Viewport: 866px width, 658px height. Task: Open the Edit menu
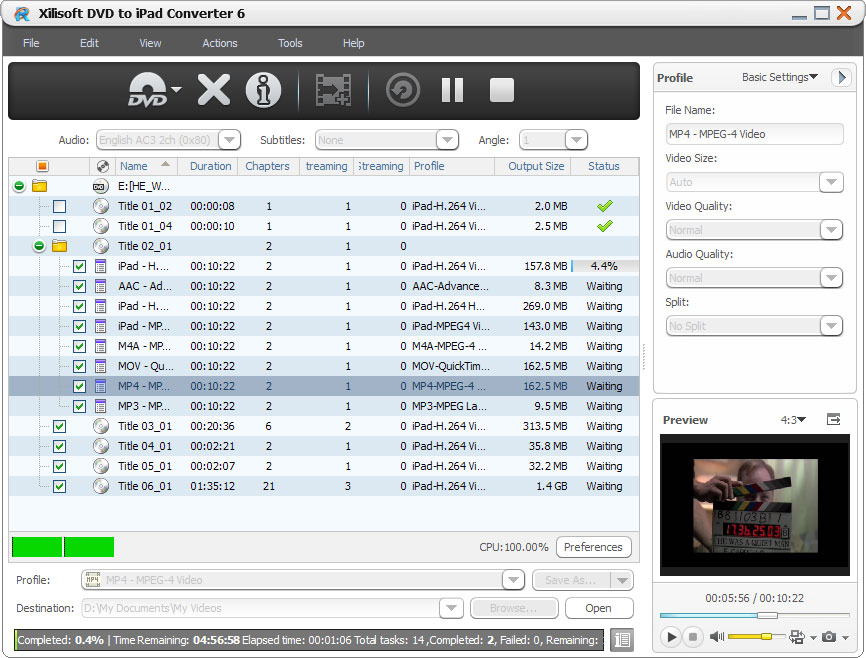pos(89,43)
